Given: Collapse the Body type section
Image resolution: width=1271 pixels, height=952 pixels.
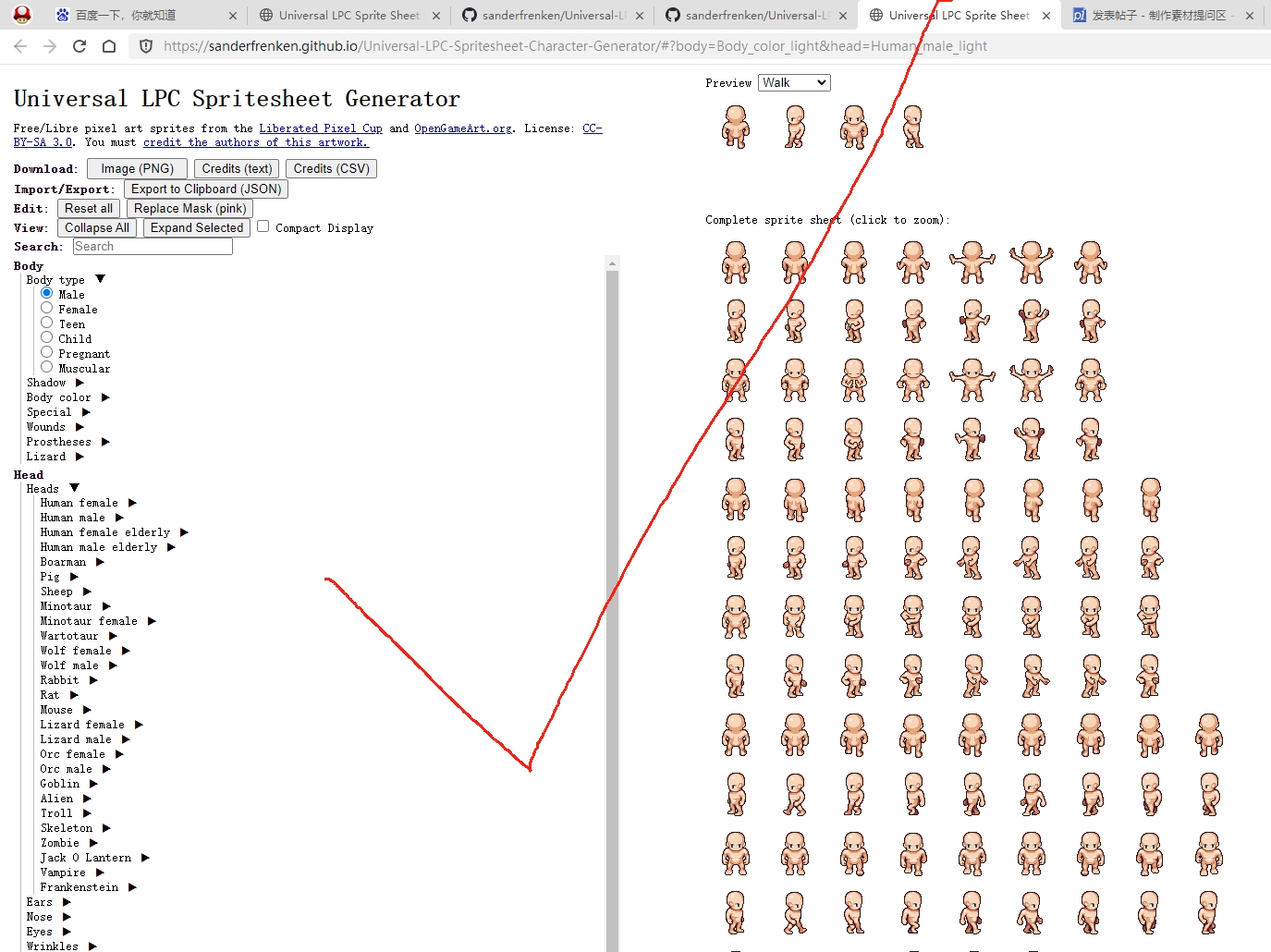Looking at the screenshot, I should [101, 279].
